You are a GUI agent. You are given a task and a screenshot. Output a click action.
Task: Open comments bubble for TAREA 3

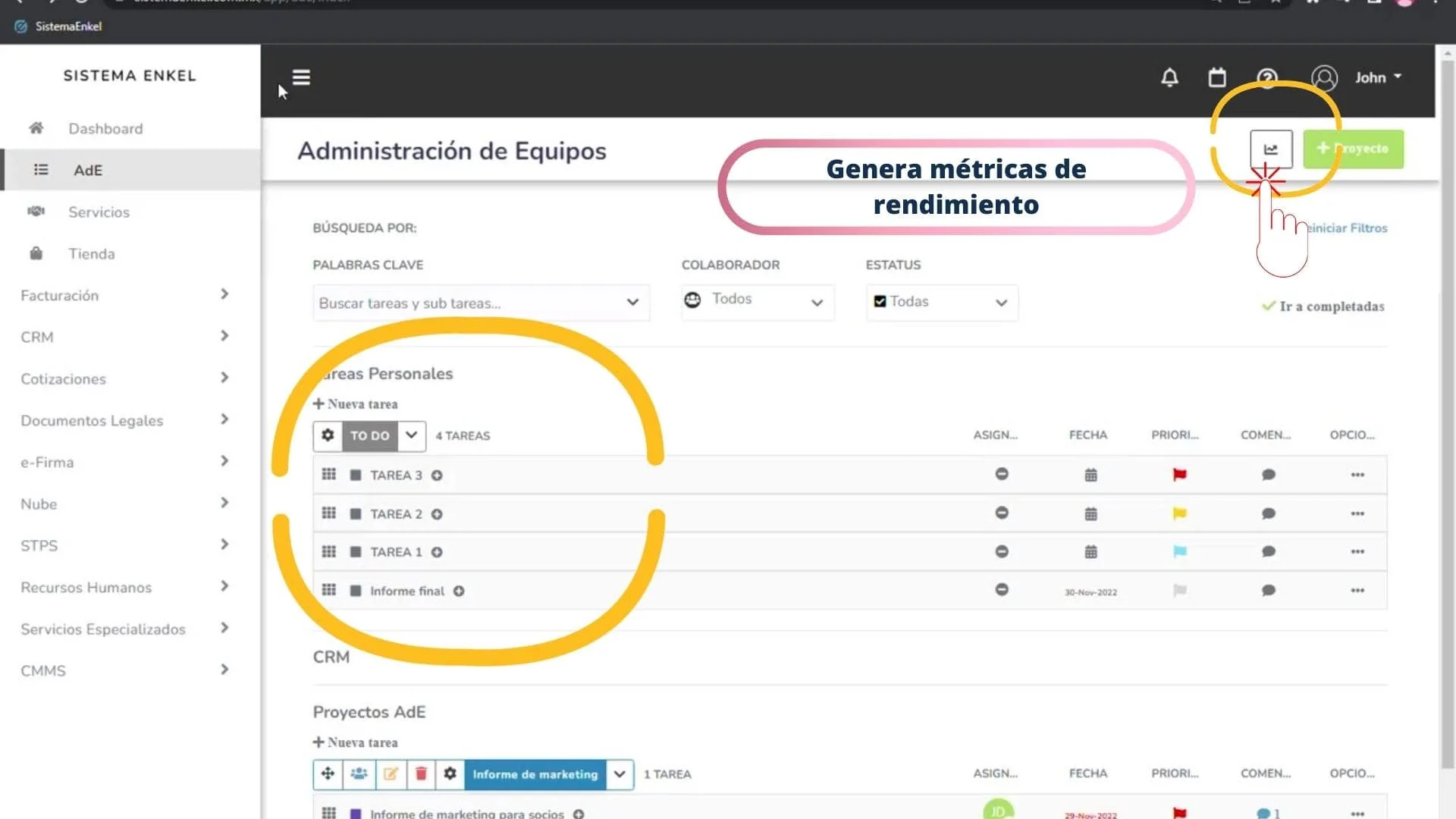(x=1269, y=474)
